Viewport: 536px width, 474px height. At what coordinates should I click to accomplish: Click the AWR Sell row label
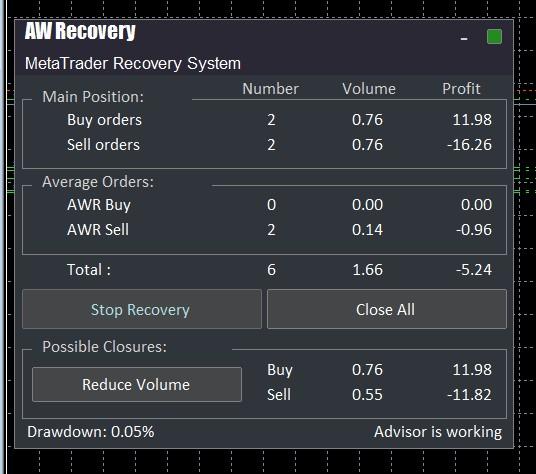[98, 230]
